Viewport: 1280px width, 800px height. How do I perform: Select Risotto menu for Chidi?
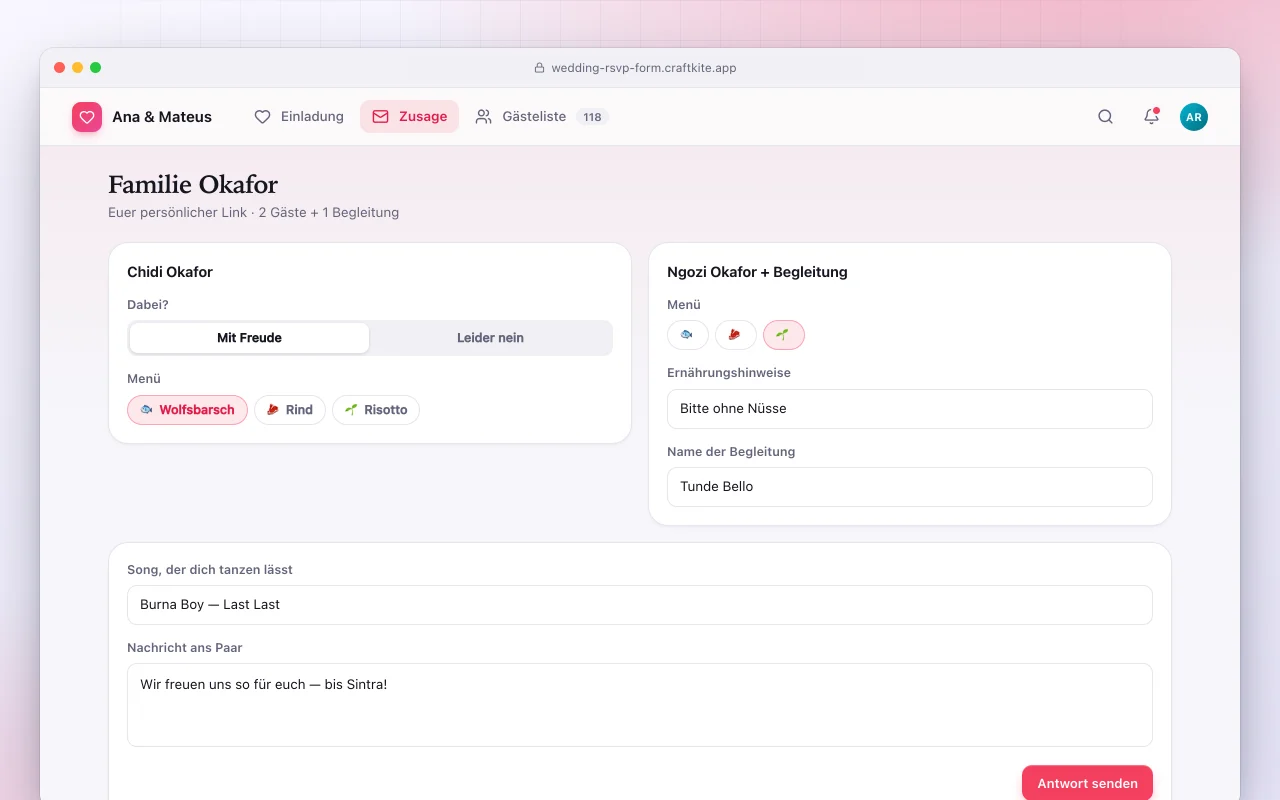coord(376,410)
